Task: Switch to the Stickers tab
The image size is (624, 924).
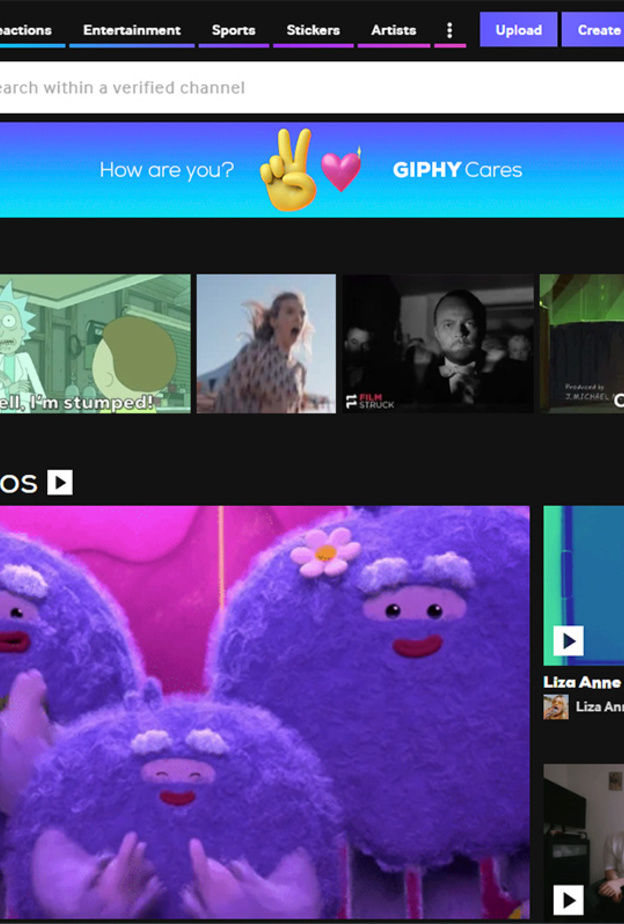Action: 313,30
